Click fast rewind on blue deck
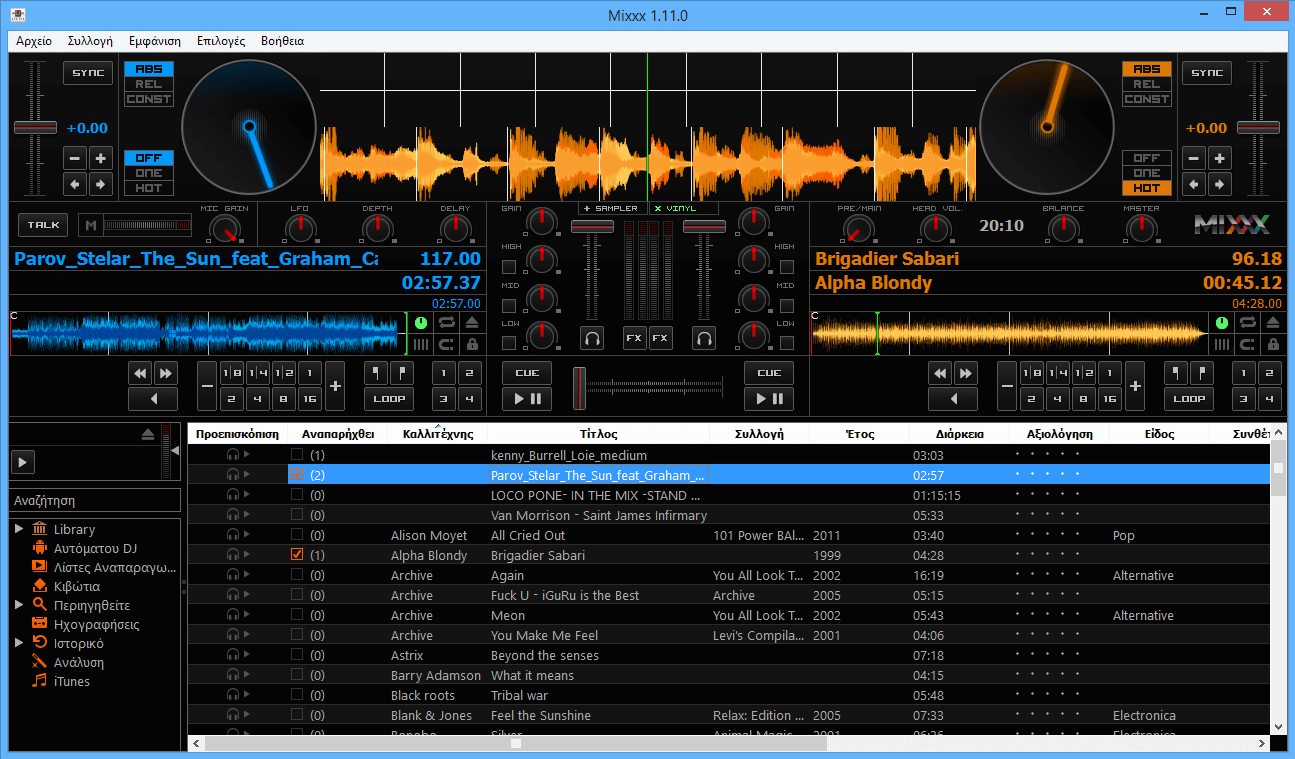 (140, 374)
